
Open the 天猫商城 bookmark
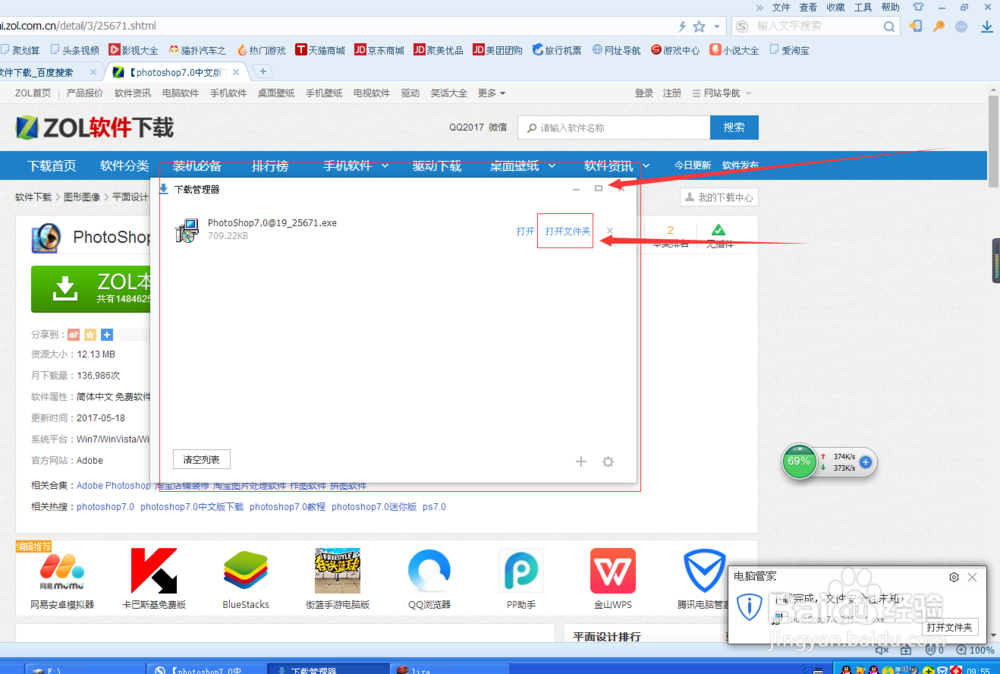click(x=320, y=50)
